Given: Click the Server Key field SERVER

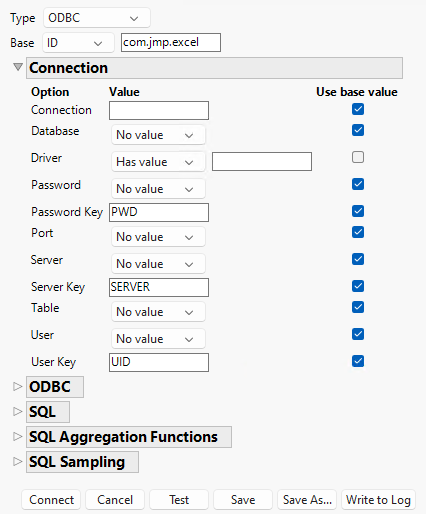Looking at the screenshot, I should (x=159, y=287).
